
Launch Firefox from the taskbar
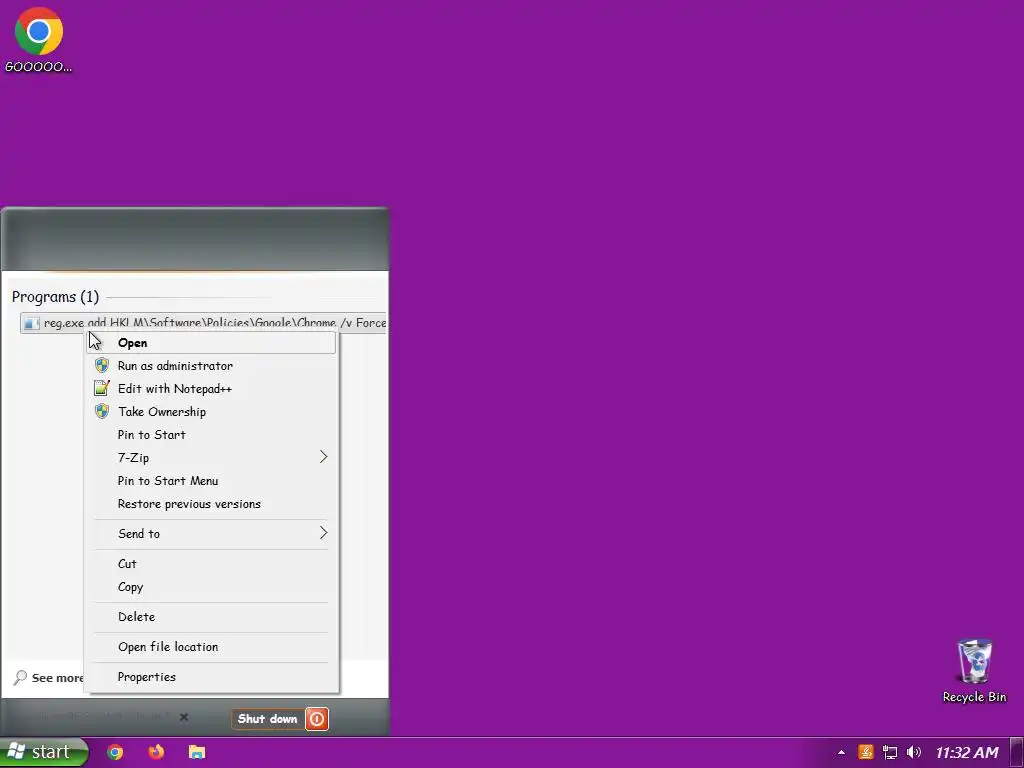point(156,752)
